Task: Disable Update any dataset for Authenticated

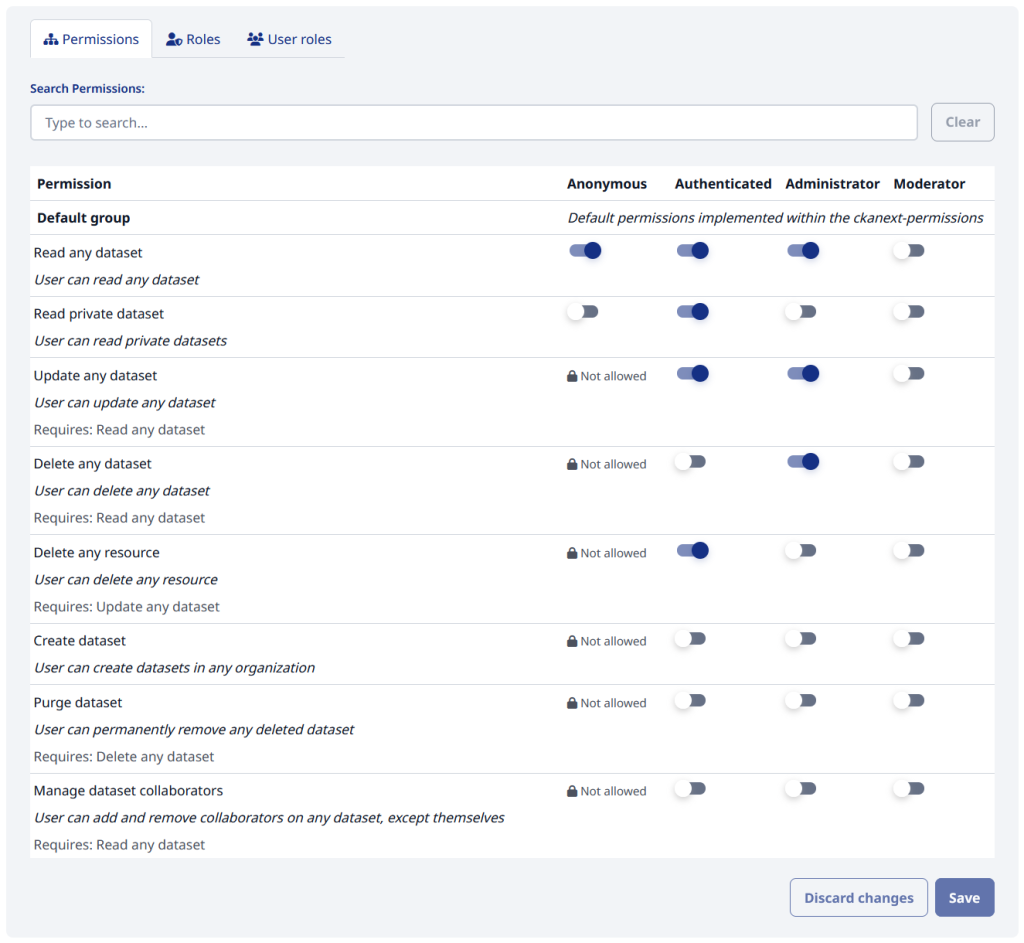Action: [x=692, y=374]
